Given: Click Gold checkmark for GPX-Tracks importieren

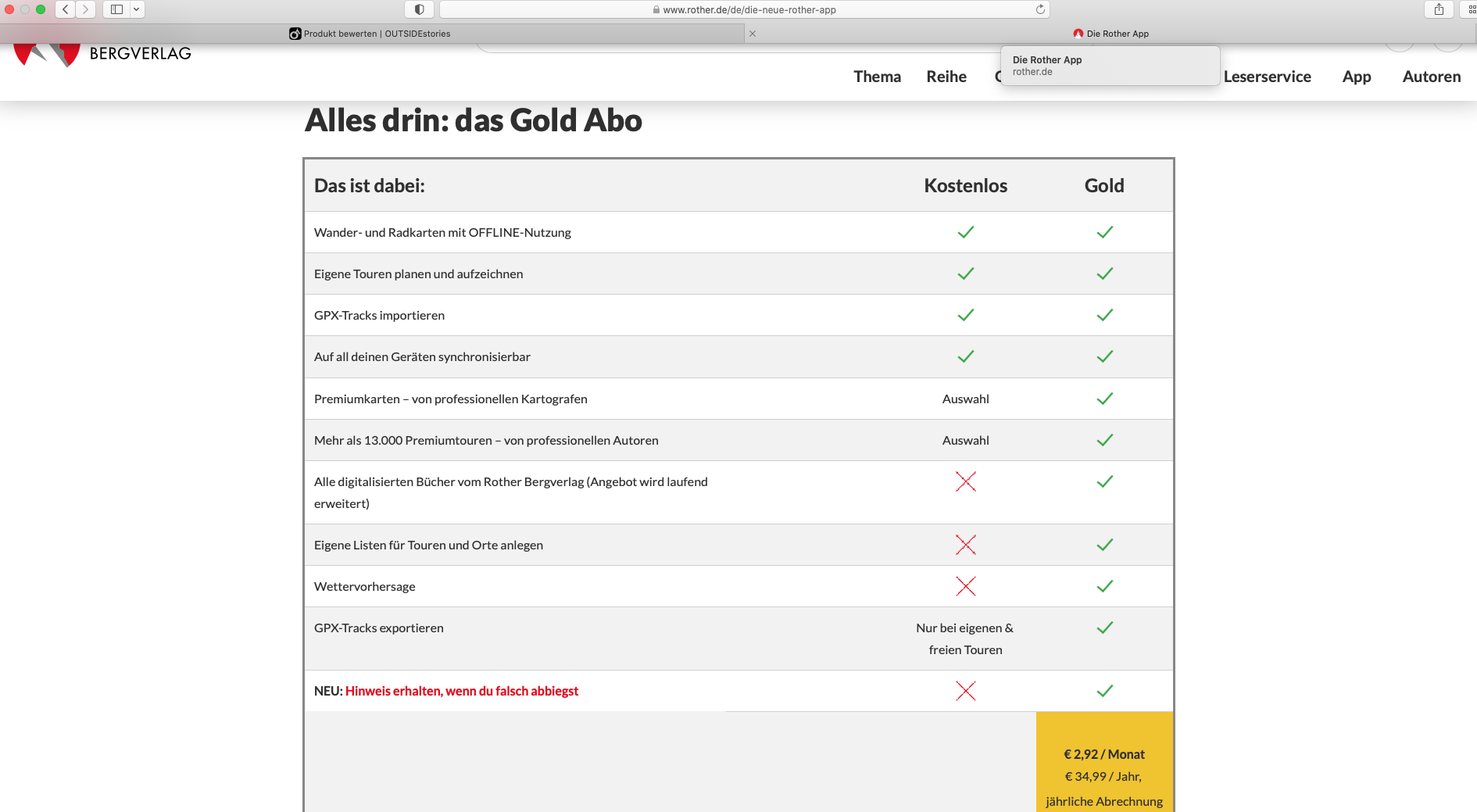Looking at the screenshot, I should click(1105, 315).
